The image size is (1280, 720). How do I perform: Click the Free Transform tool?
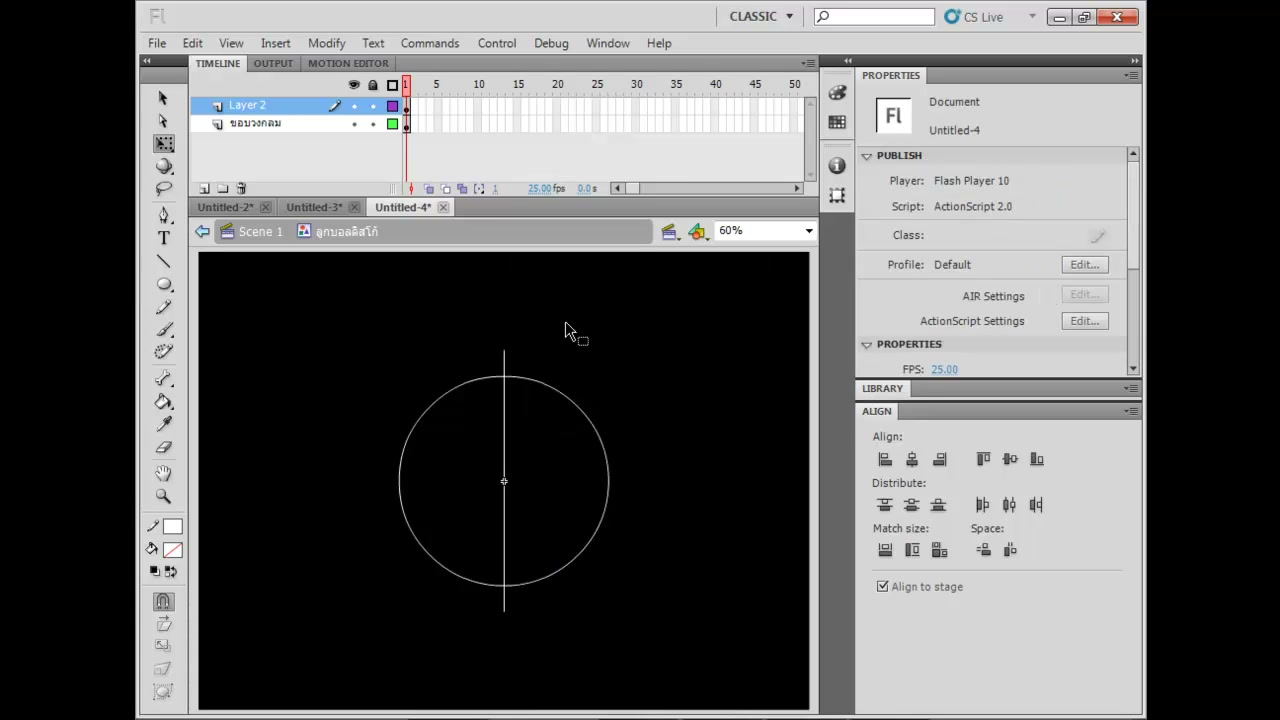click(x=164, y=144)
